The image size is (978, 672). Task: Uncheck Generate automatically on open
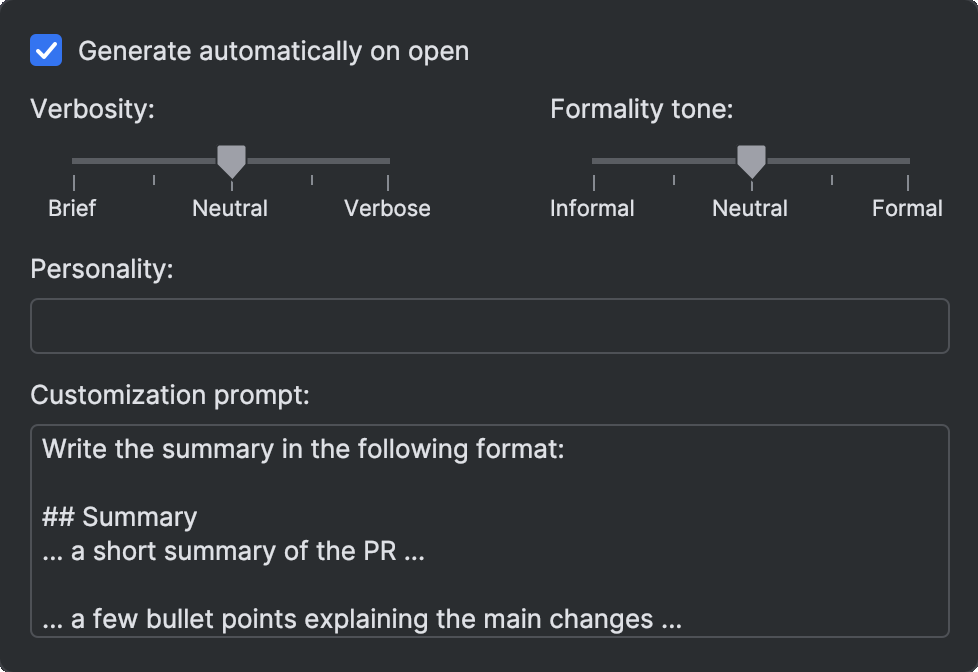click(x=45, y=50)
